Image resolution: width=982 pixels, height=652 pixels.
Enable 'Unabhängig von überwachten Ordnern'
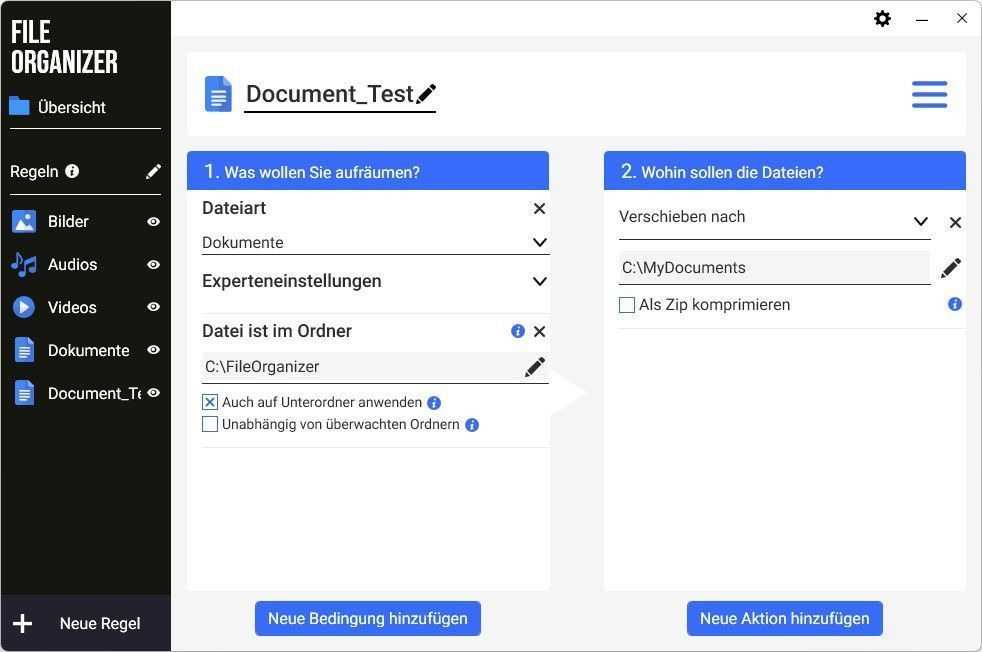pos(210,424)
